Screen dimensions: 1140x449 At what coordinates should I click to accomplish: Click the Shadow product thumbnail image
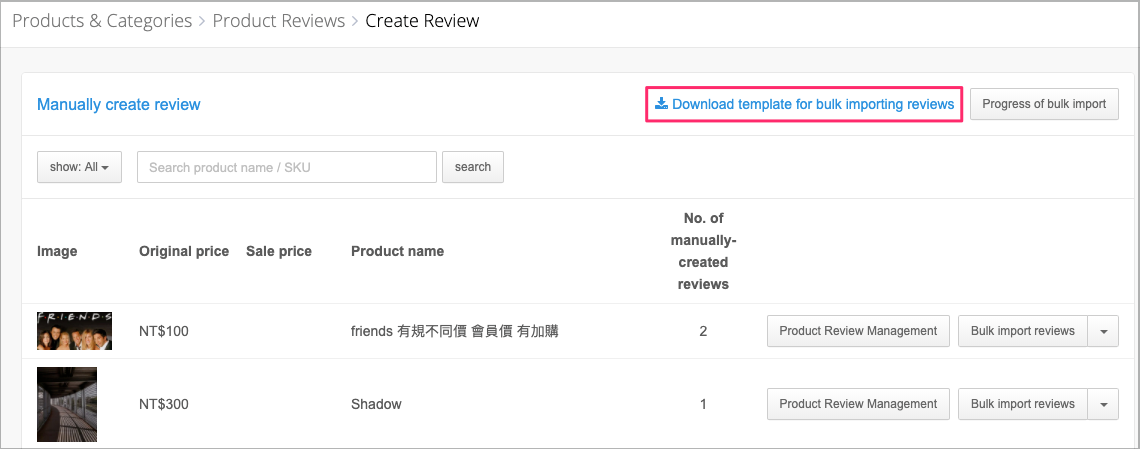(x=67, y=404)
